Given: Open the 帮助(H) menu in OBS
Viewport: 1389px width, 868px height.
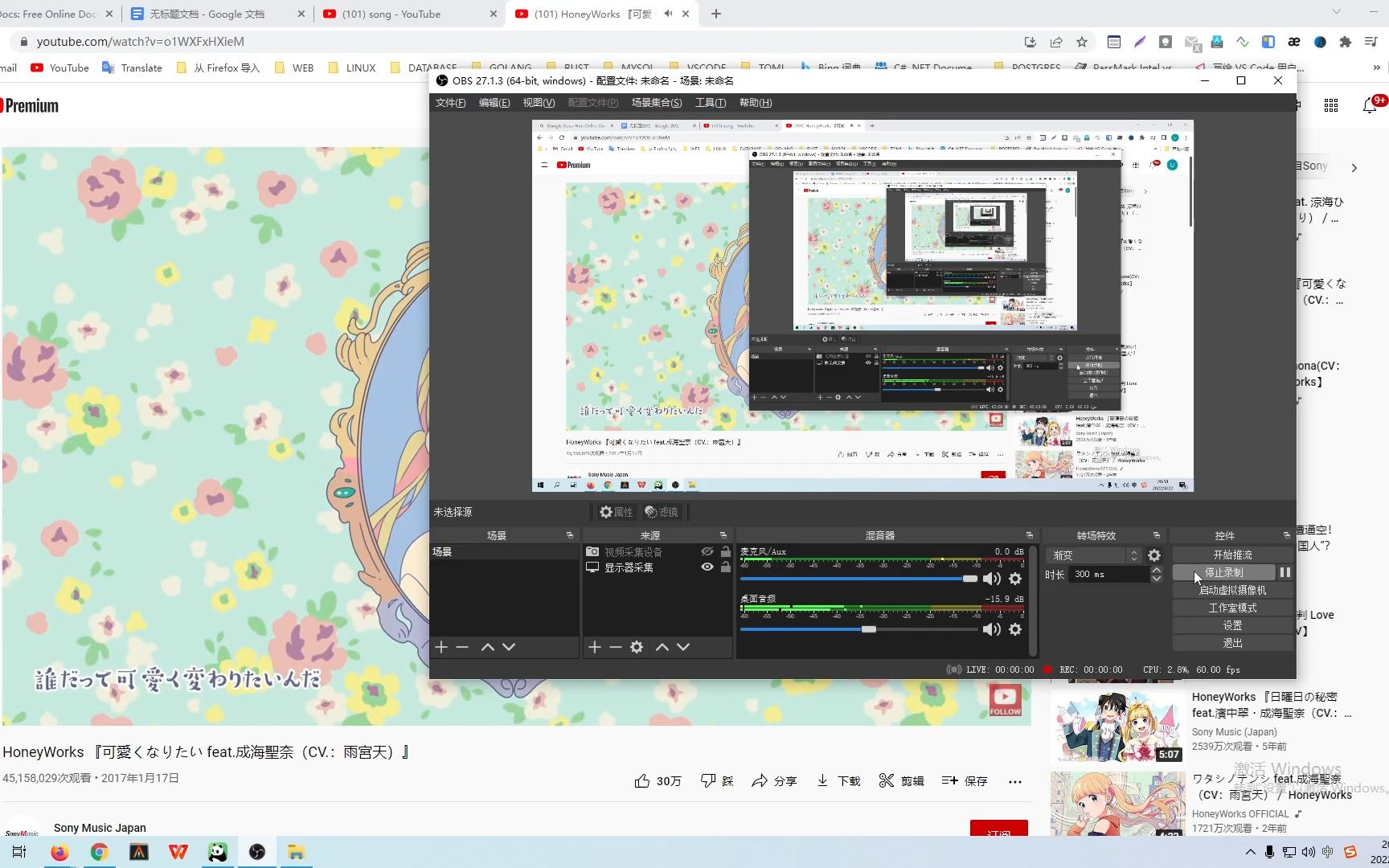Looking at the screenshot, I should click(x=756, y=103).
